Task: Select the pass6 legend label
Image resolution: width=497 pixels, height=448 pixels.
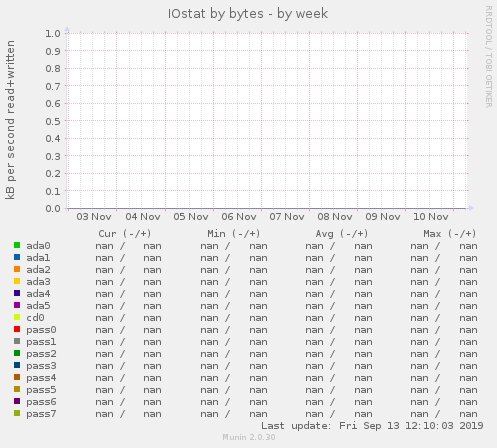Action: pyautogui.click(x=41, y=402)
